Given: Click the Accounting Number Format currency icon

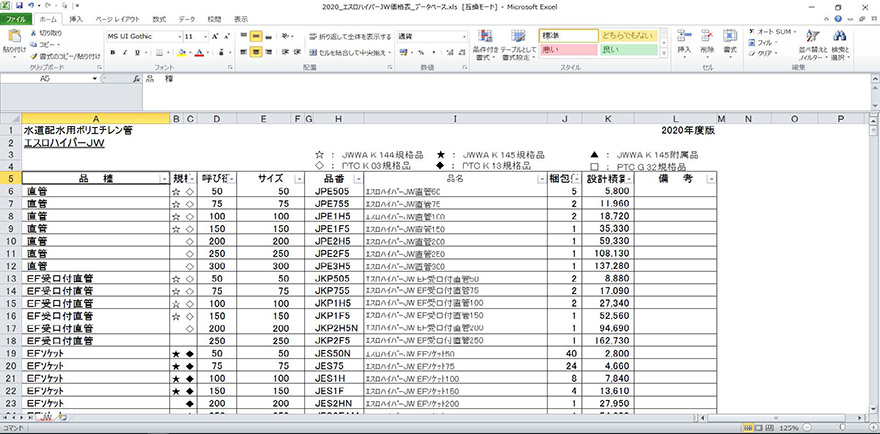Looking at the screenshot, I should point(404,52).
